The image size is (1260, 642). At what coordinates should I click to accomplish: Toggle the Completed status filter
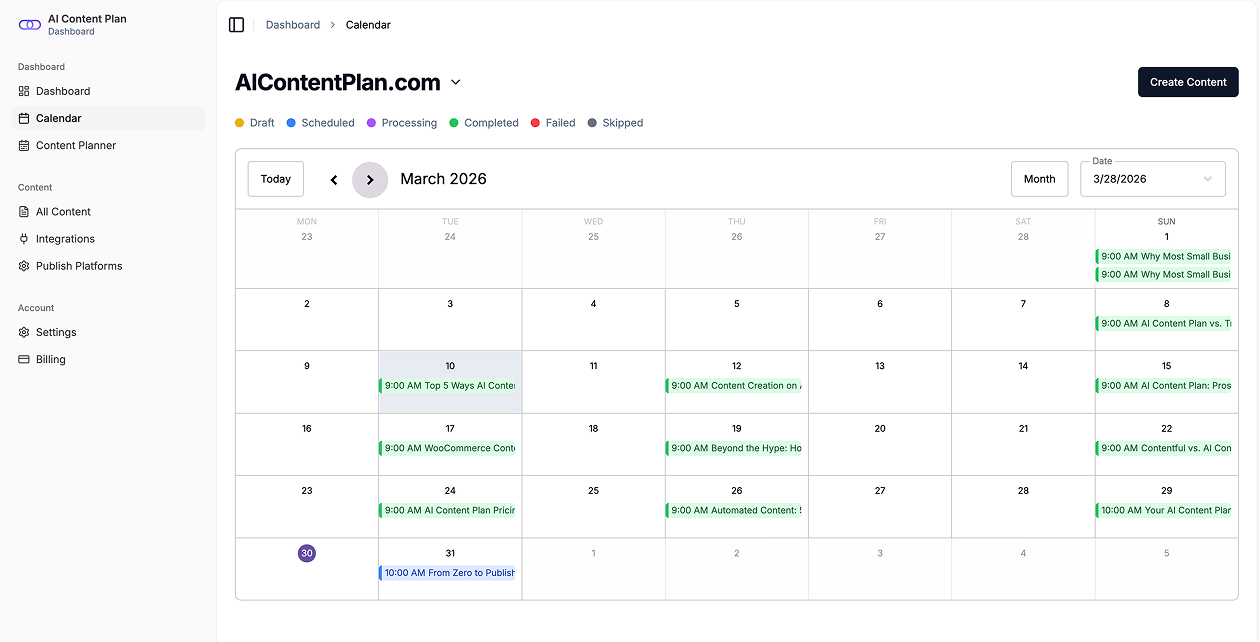(484, 122)
